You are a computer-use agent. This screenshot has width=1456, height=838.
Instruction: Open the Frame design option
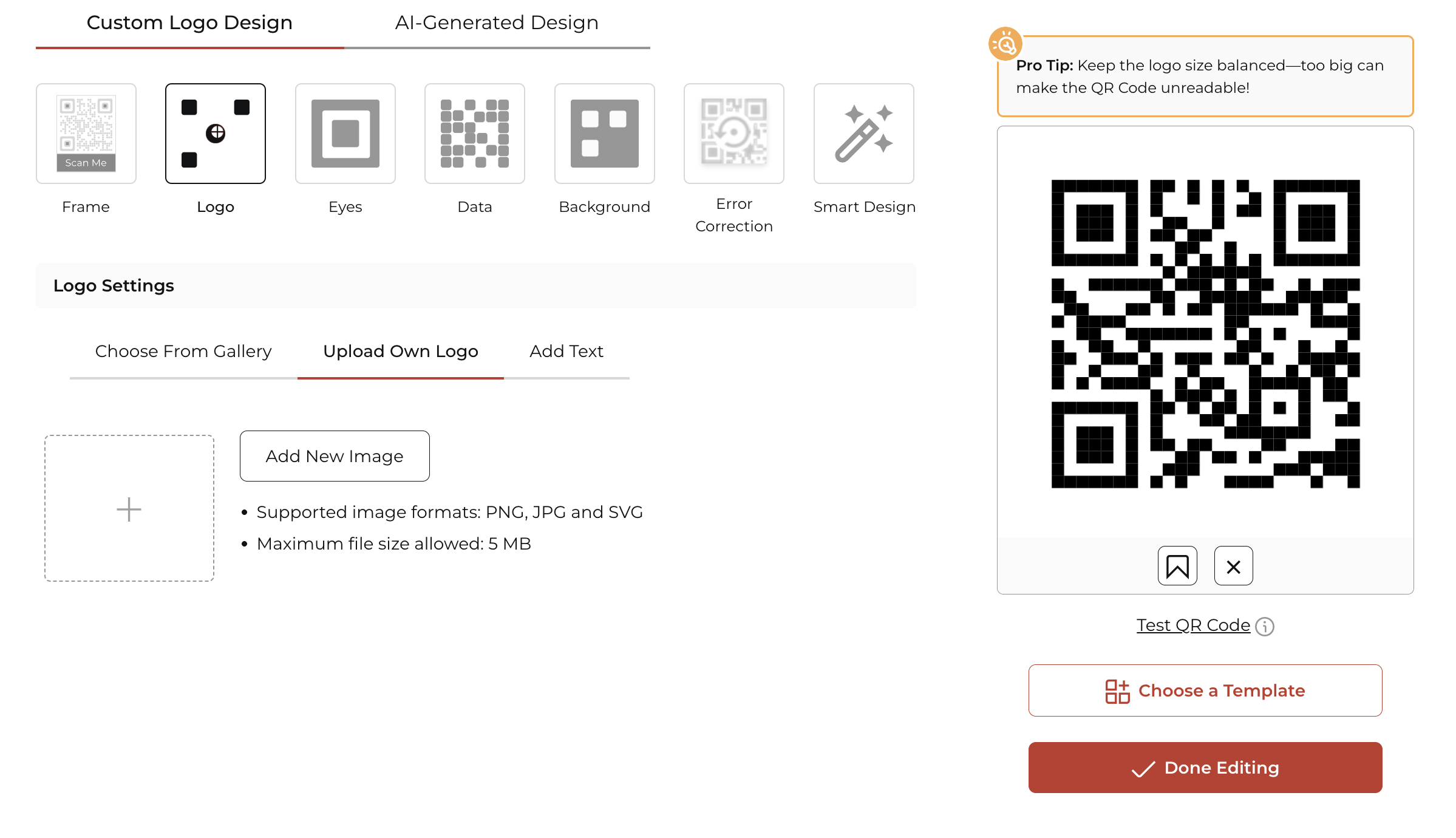click(x=86, y=134)
